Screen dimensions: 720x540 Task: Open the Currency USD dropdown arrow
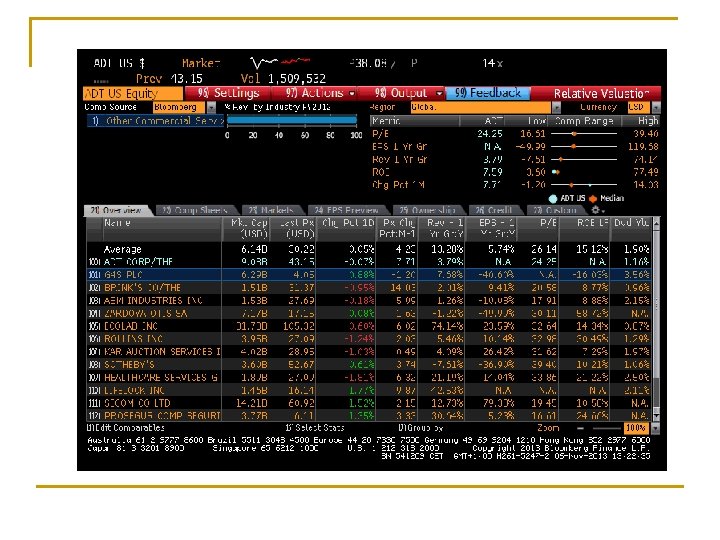point(656,107)
